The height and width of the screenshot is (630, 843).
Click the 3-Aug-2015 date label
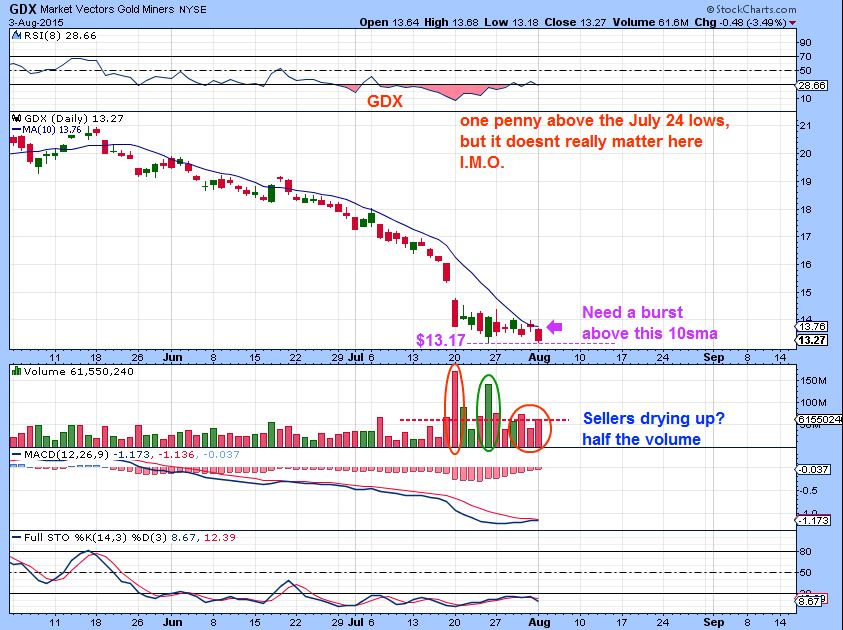[x=36, y=23]
